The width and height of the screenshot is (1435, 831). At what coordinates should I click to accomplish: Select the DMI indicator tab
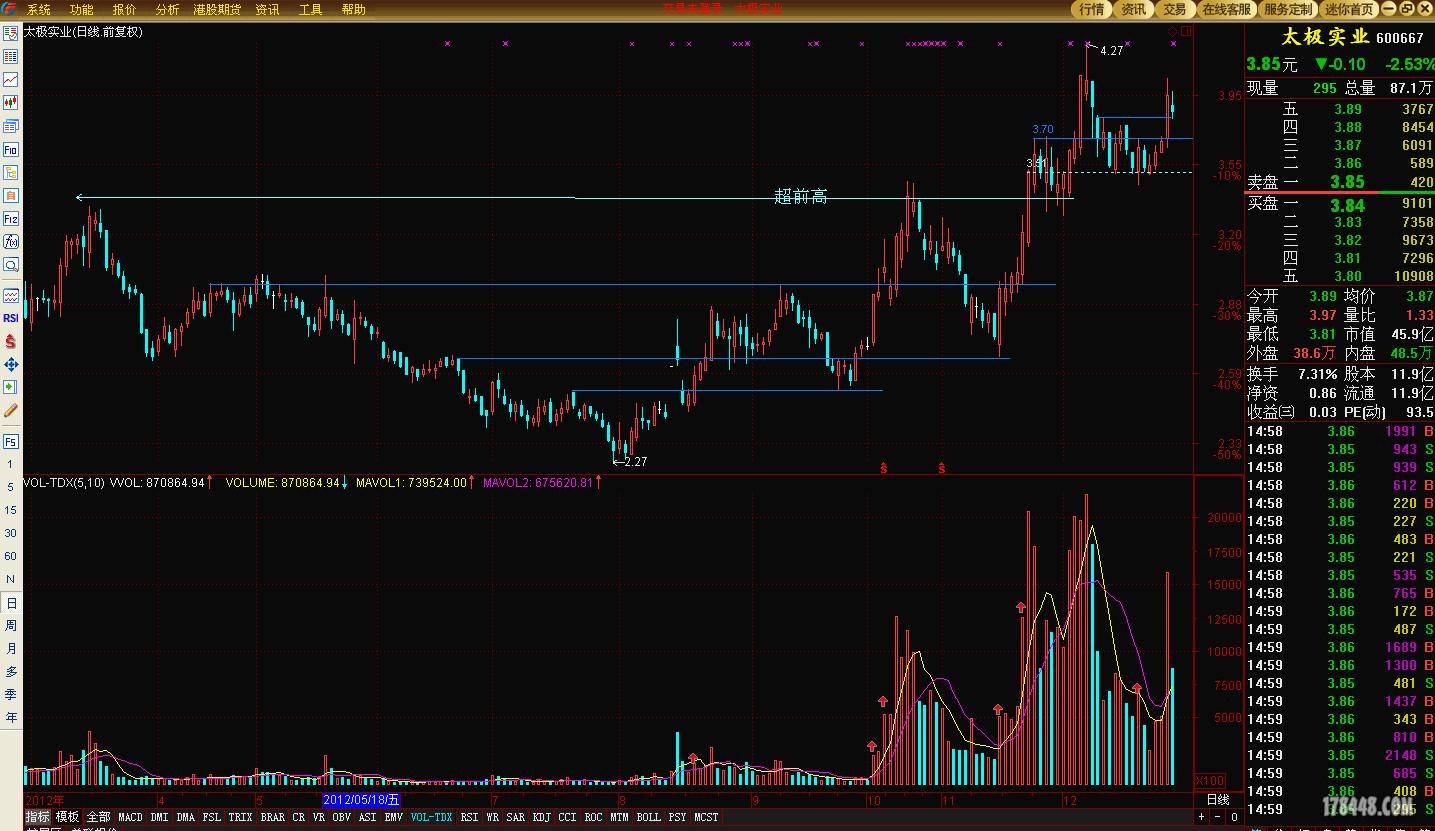click(160, 817)
